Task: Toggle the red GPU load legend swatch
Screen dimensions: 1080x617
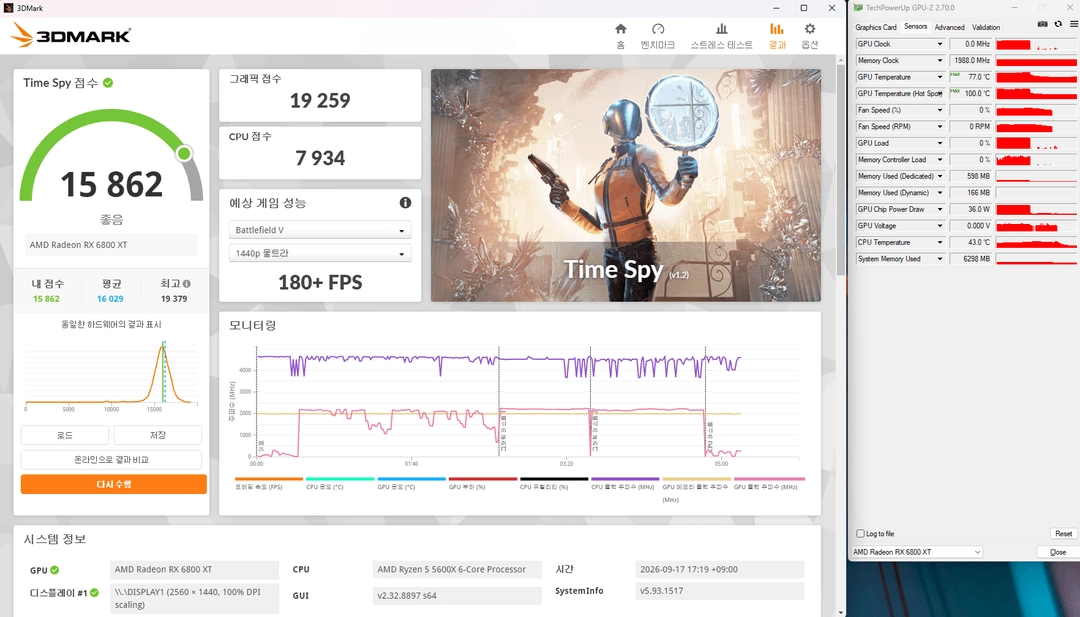Action: [483, 479]
